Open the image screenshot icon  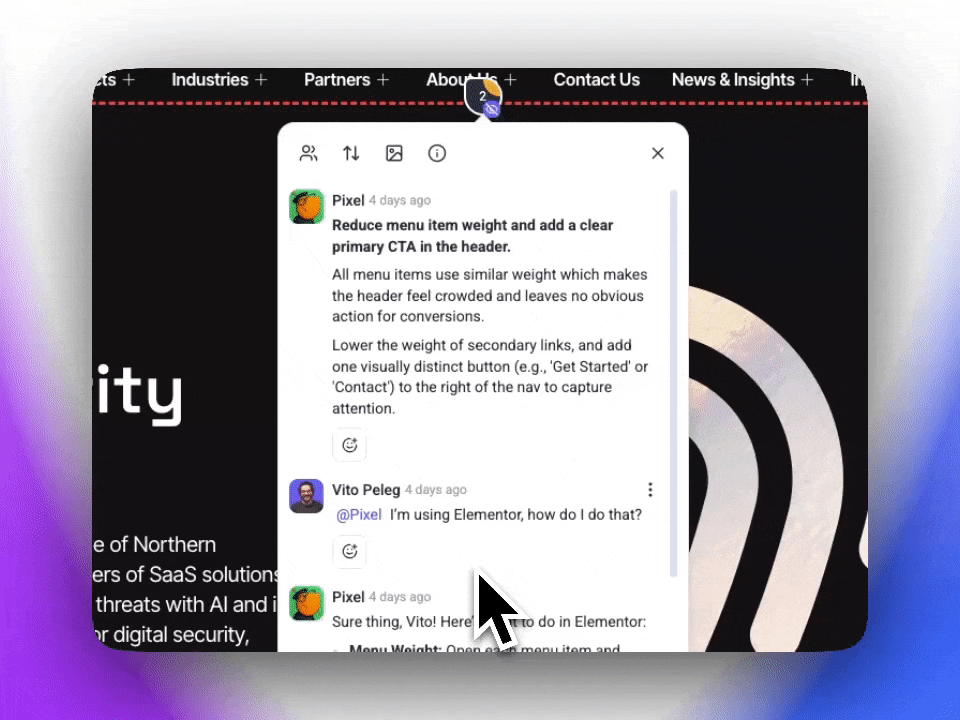tap(394, 153)
